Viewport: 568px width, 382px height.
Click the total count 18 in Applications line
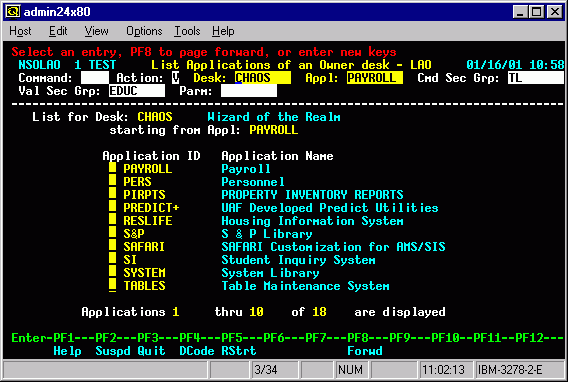coord(319,312)
